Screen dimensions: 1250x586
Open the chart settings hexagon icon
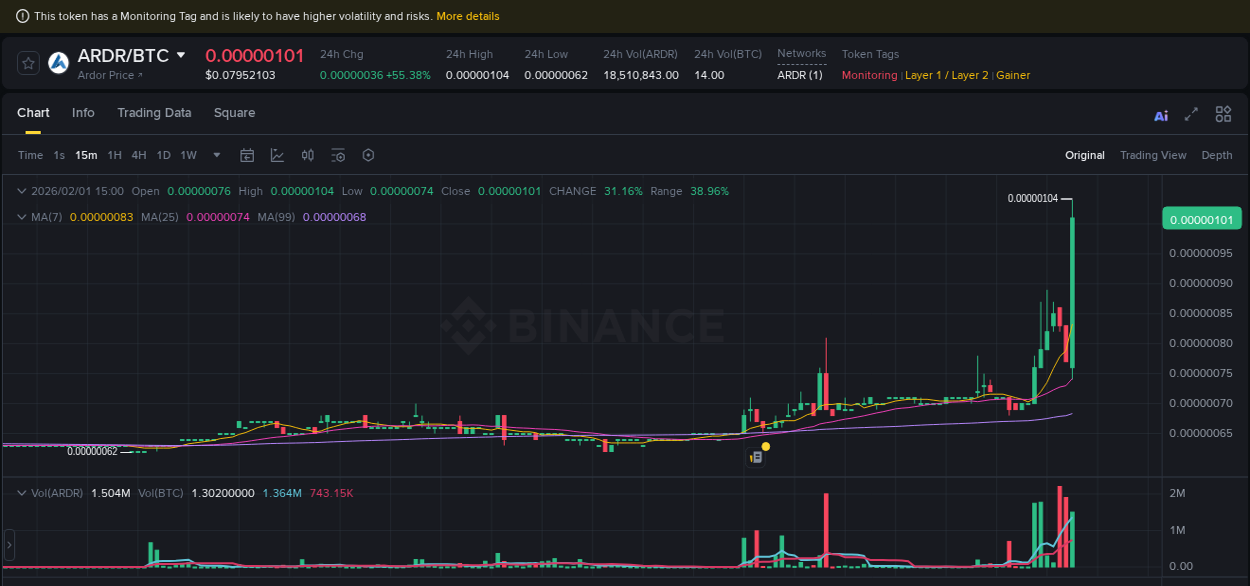[368, 155]
